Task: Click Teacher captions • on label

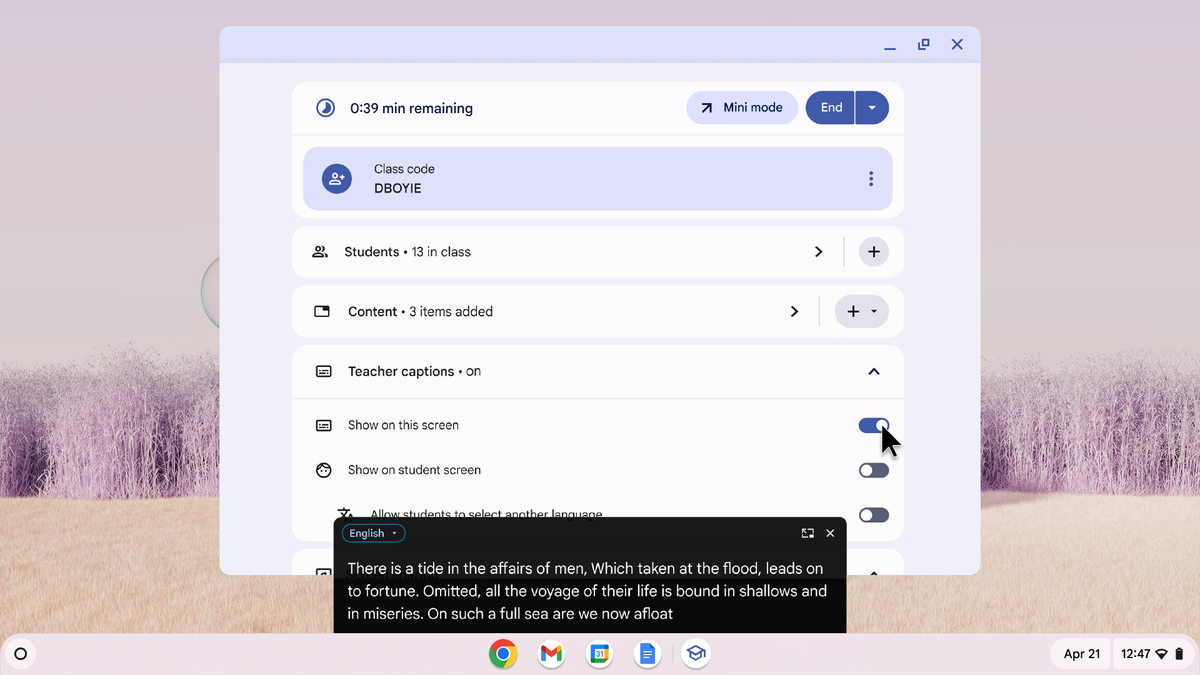Action: (414, 371)
